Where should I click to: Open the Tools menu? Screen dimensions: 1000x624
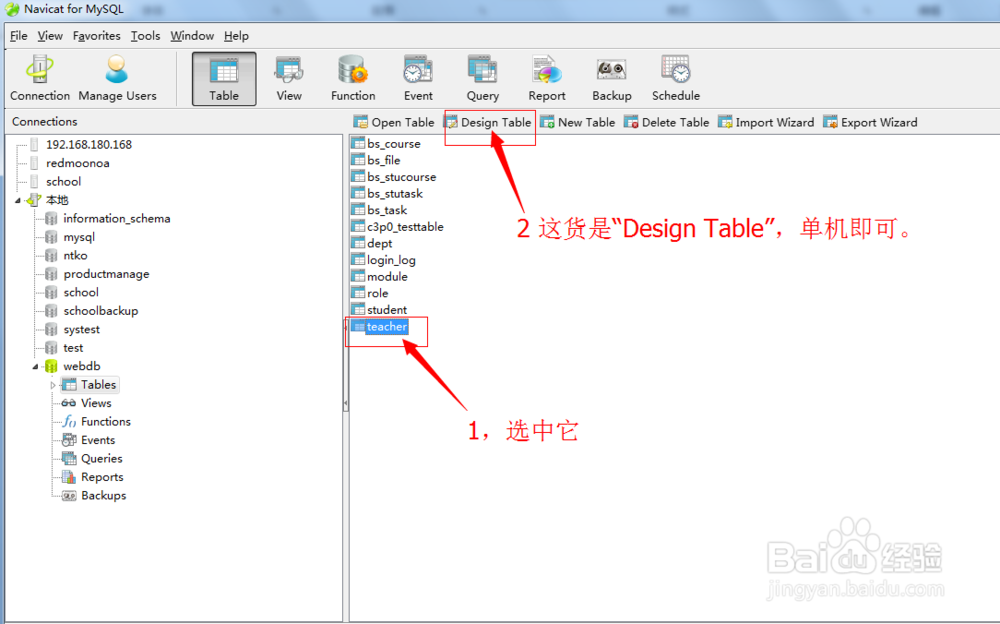click(145, 36)
